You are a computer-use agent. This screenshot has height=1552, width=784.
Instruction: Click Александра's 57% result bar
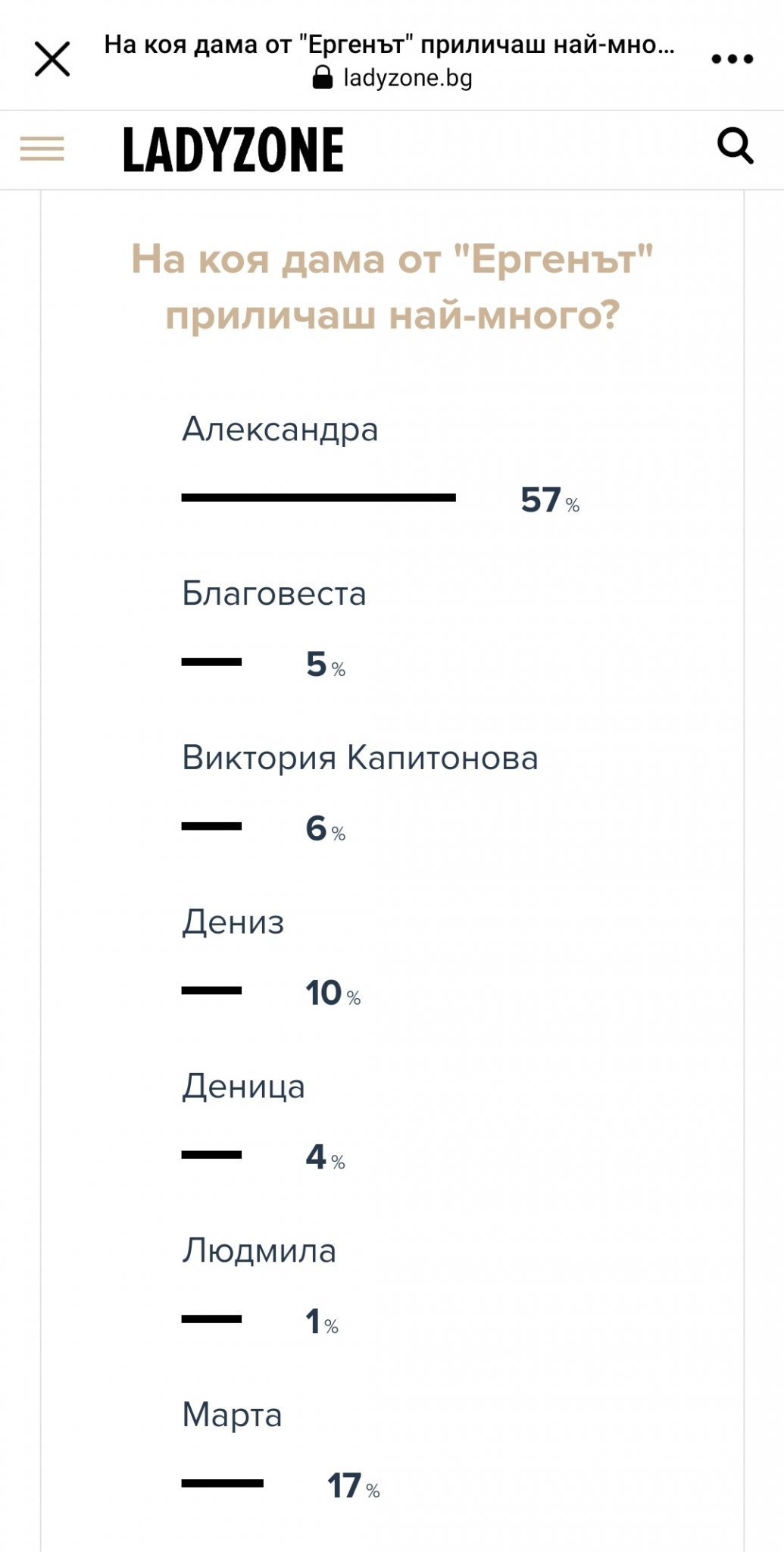click(318, 498)
